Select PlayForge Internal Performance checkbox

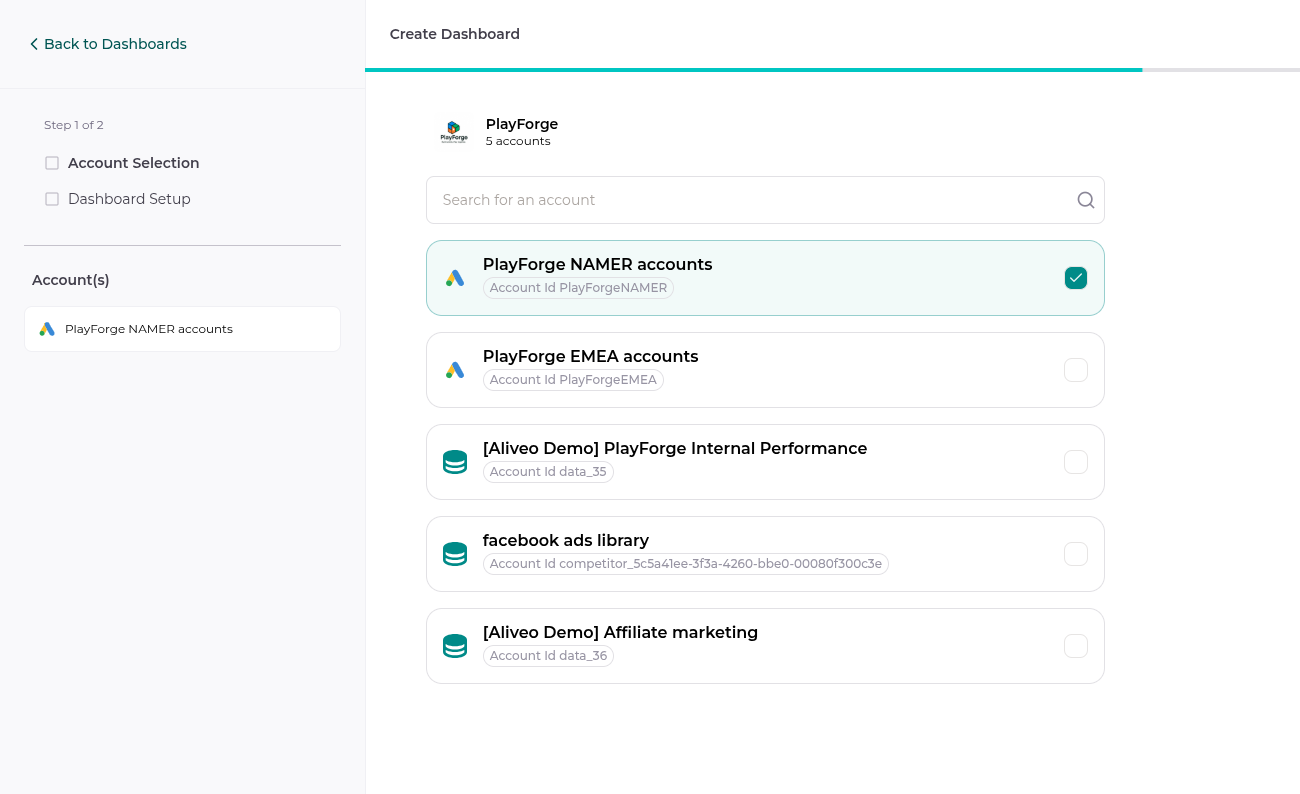pyautogui.click(x=1075, y=462)
